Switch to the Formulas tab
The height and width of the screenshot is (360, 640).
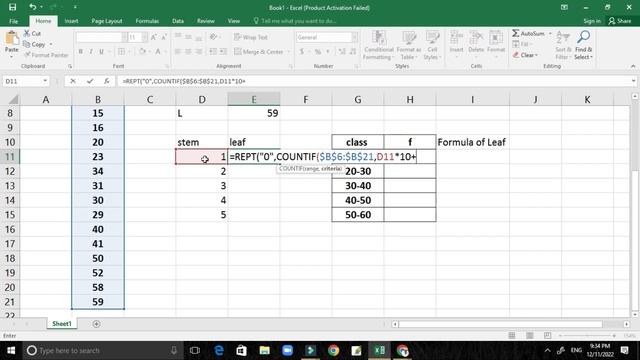point(147,21)
